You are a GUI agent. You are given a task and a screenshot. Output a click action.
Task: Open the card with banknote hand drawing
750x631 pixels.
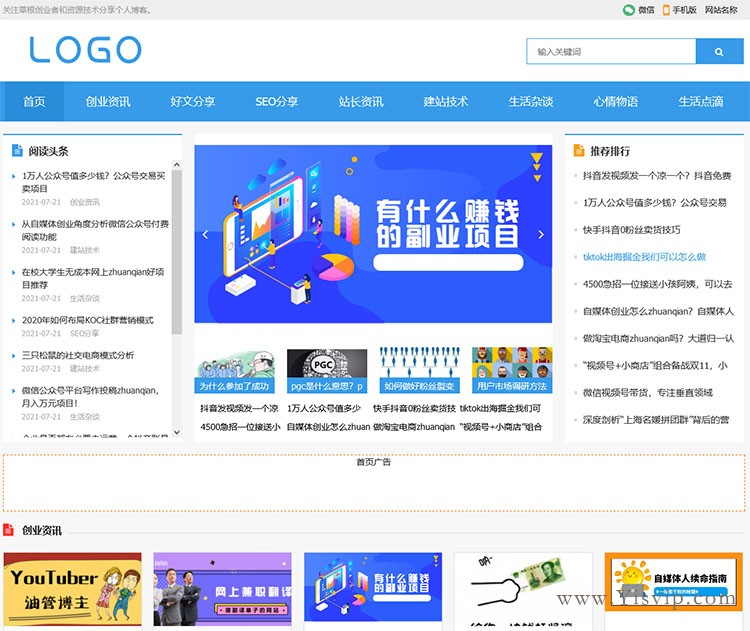click(523, 589)
